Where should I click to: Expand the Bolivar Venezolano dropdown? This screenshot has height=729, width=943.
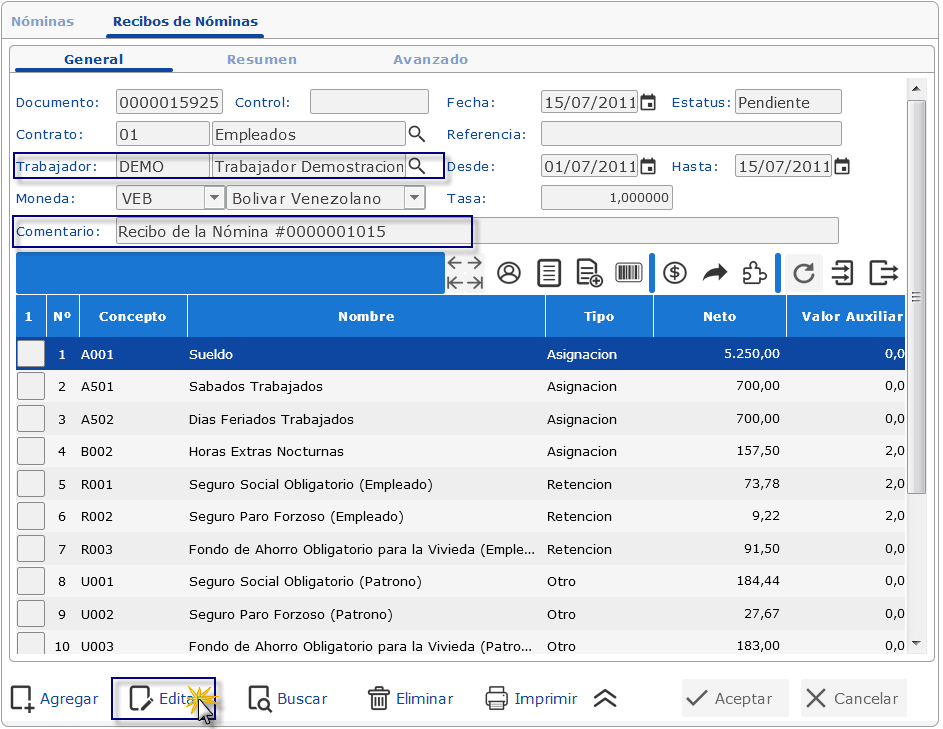pyautogui.click(x=415, y=198)
